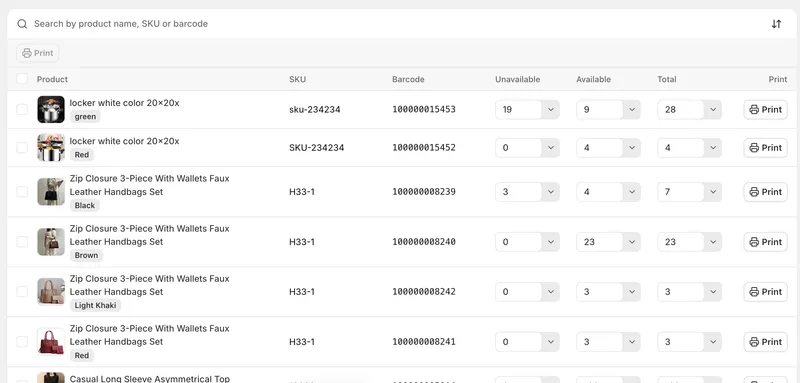
Task: Select the Black handbags set row checkbox
Action: pyautogui.click(x=22, y=192)
